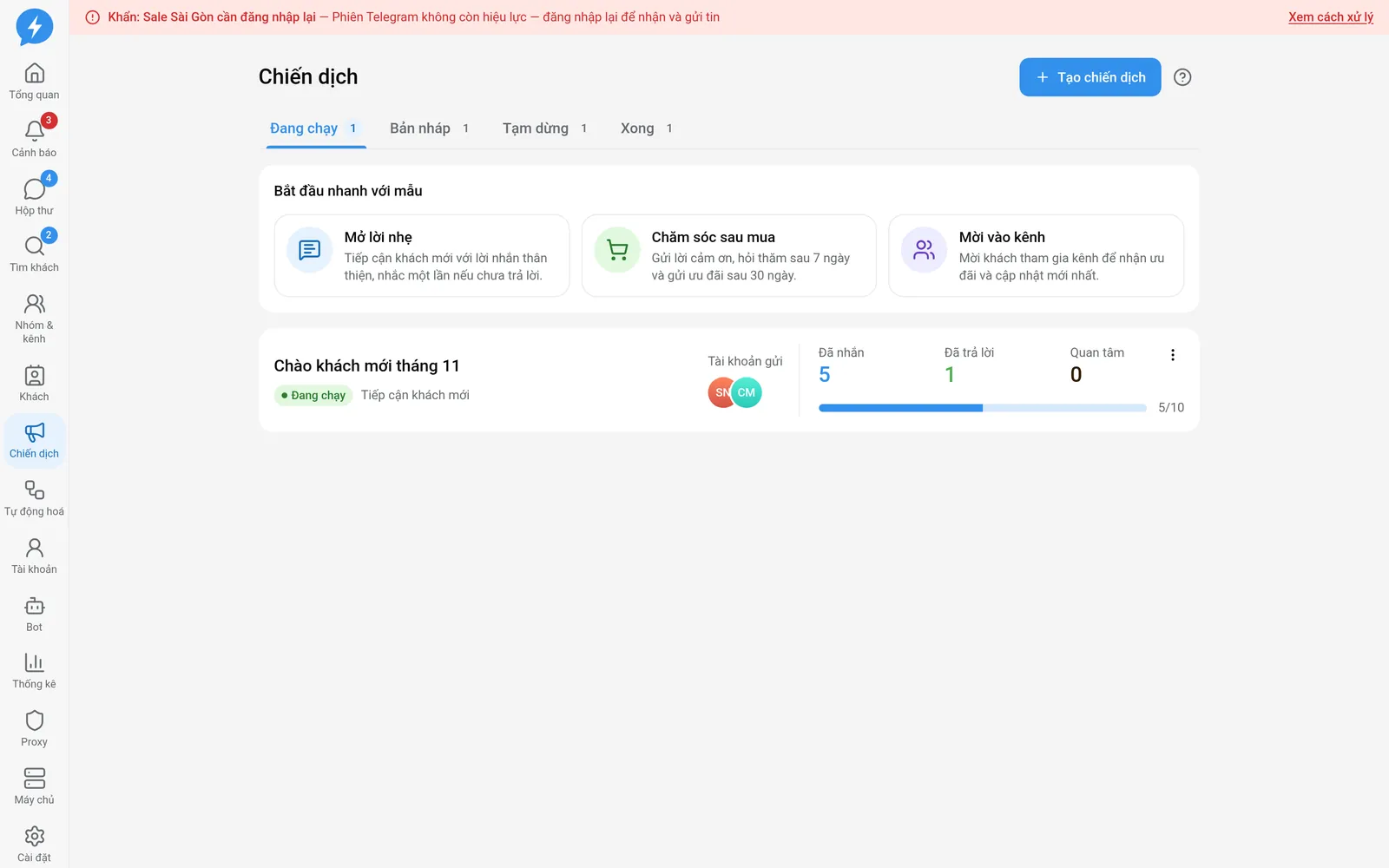
Task: Click Quan tâm count 0
Action: (x=1076, y=375)
